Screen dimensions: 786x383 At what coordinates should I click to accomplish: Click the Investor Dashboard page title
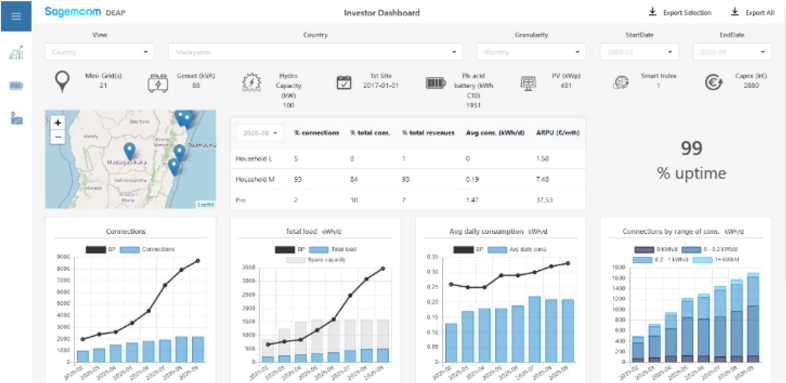coord(382,13)
